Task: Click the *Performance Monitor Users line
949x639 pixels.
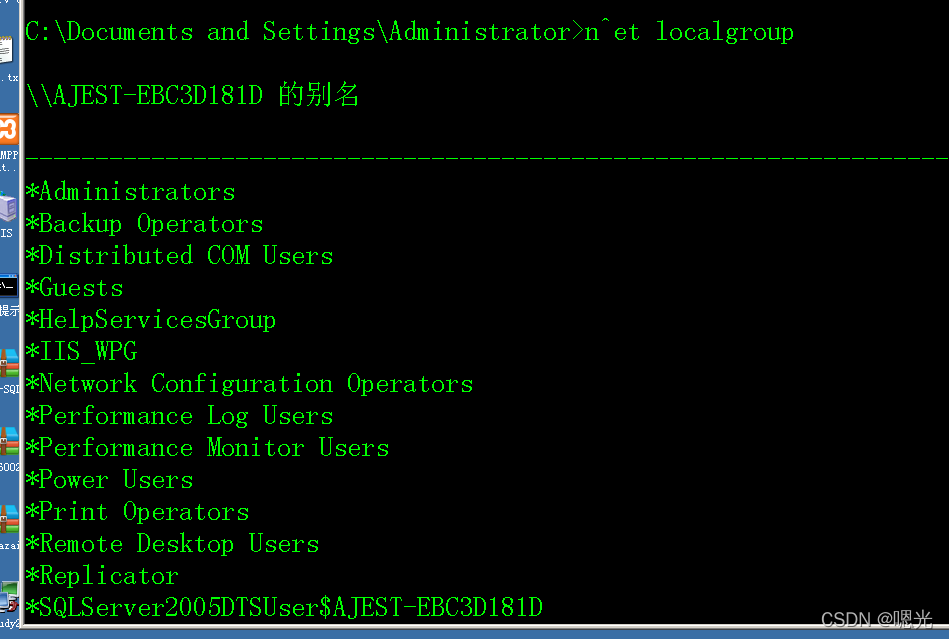Action: pyautogui.click(x=208, y=448)
